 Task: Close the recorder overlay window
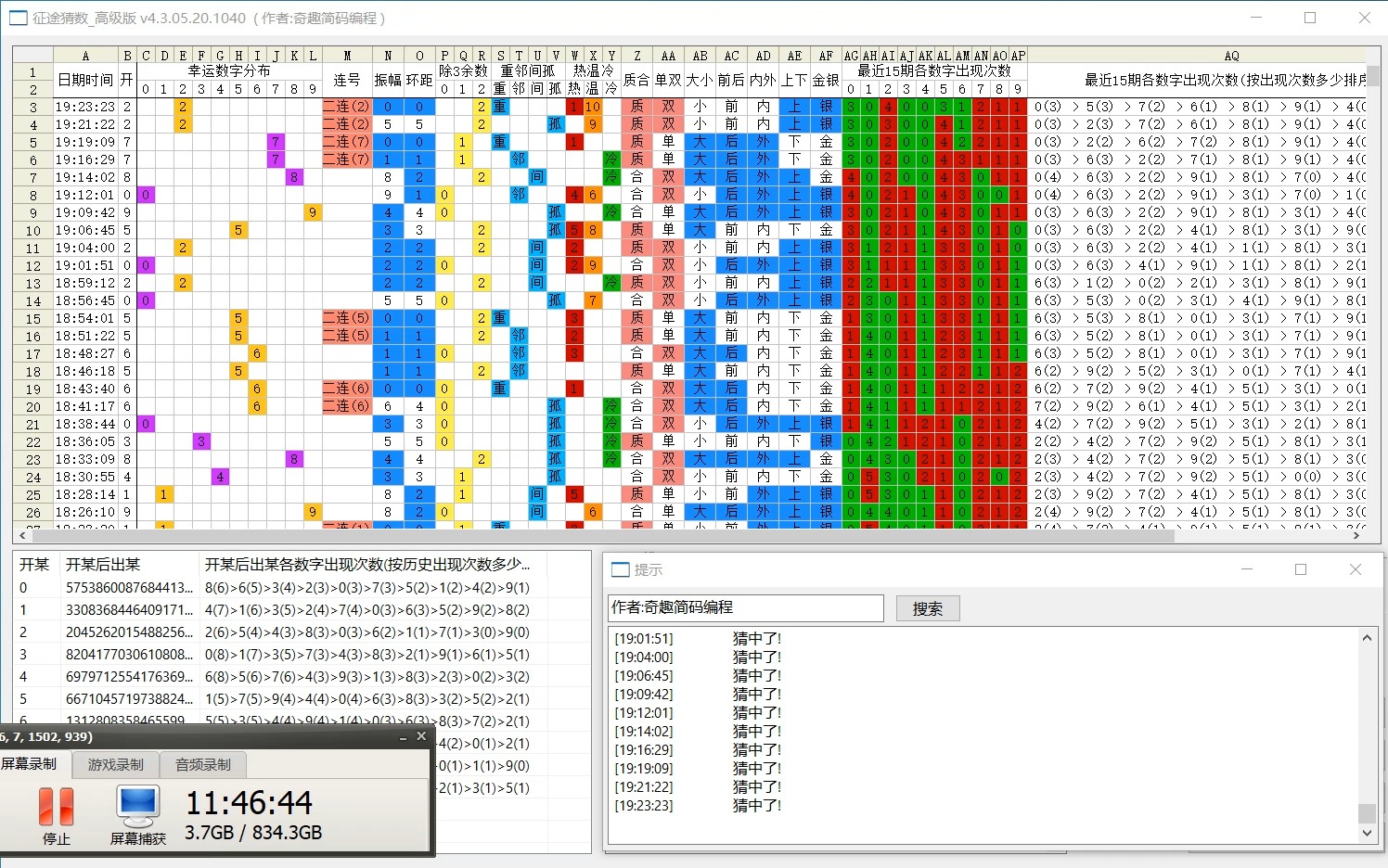click(x=421, y=736)
